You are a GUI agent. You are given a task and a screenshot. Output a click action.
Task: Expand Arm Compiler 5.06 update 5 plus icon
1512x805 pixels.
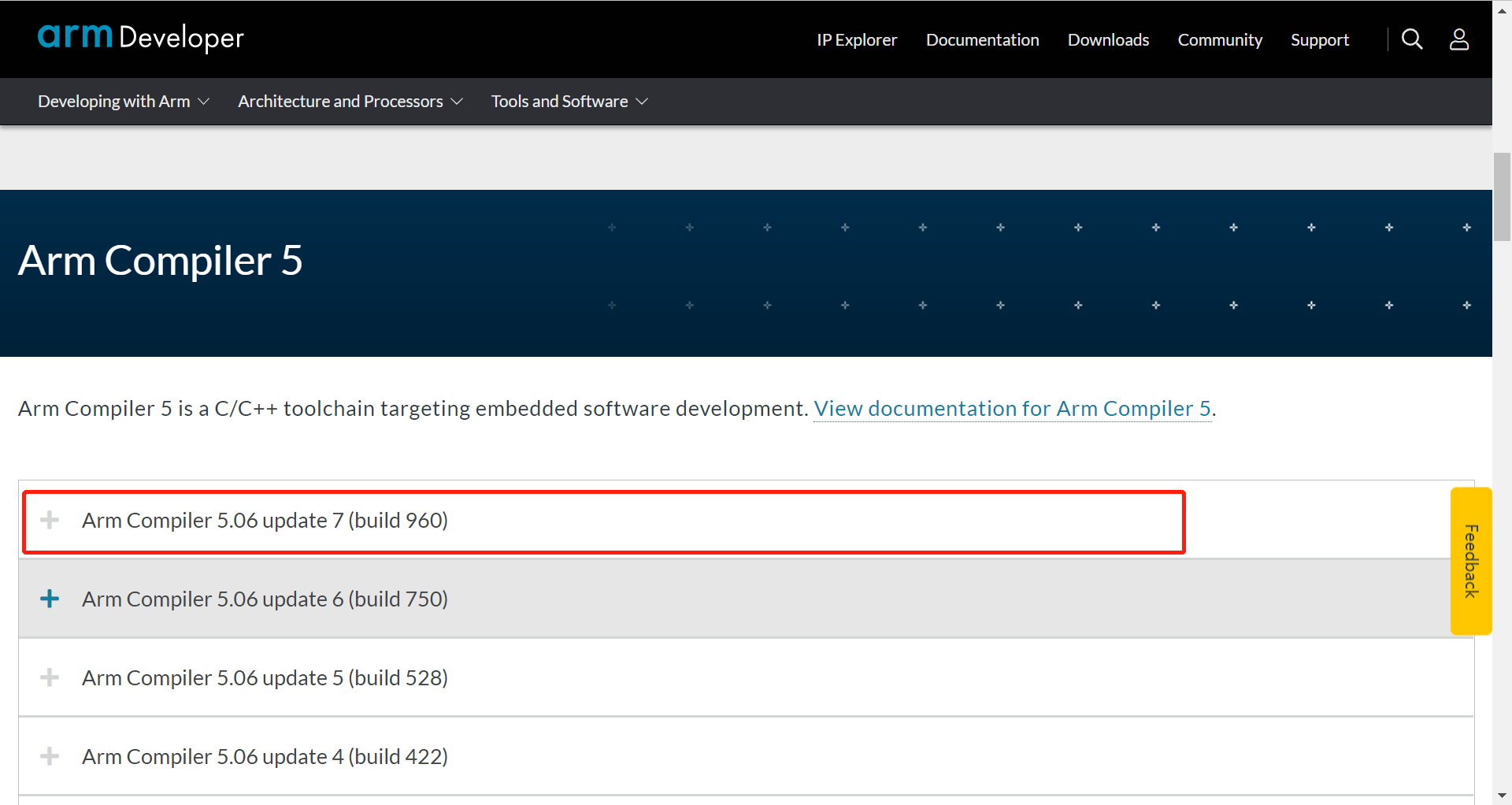(50, 677)
